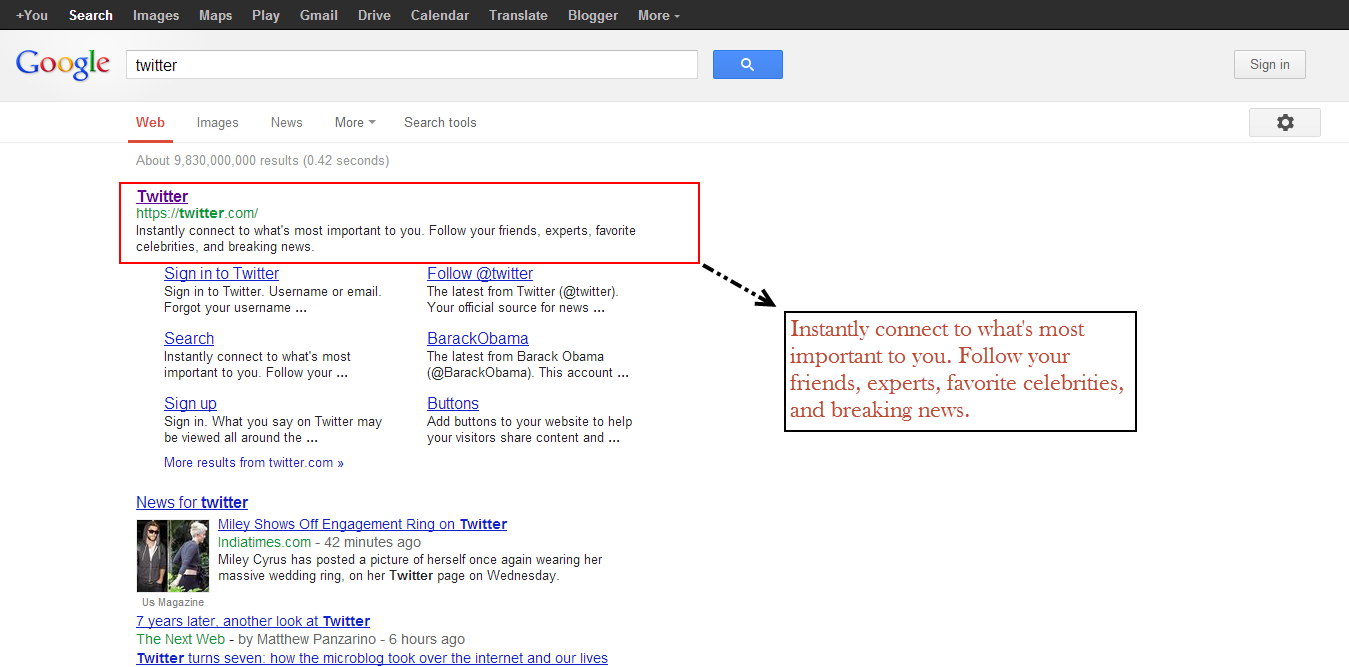Open the Search sitelink under Twitter

tap(189, 338)
